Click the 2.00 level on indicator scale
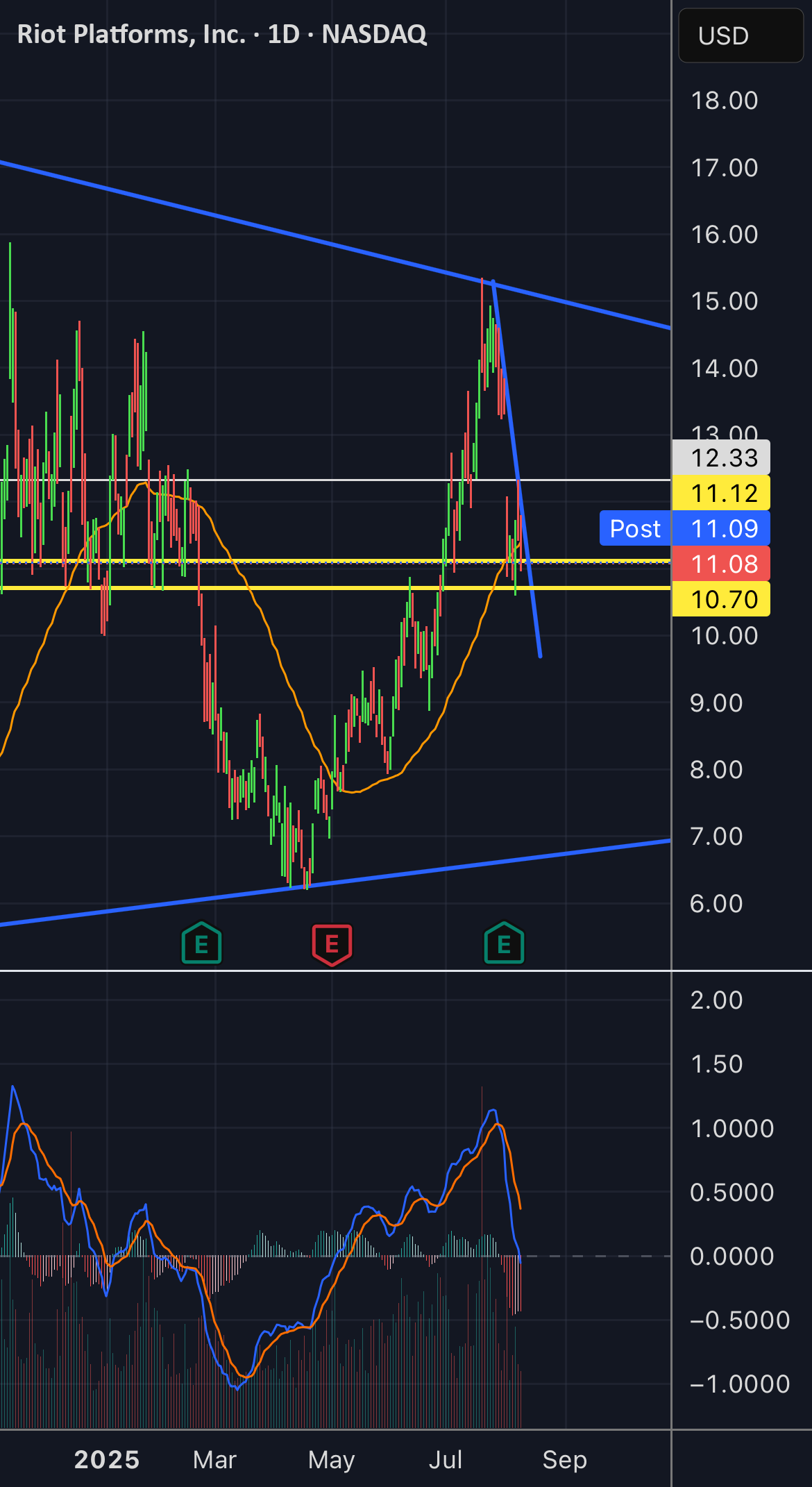Viewport: 812px width, 1487px height. pos(716,1000)
